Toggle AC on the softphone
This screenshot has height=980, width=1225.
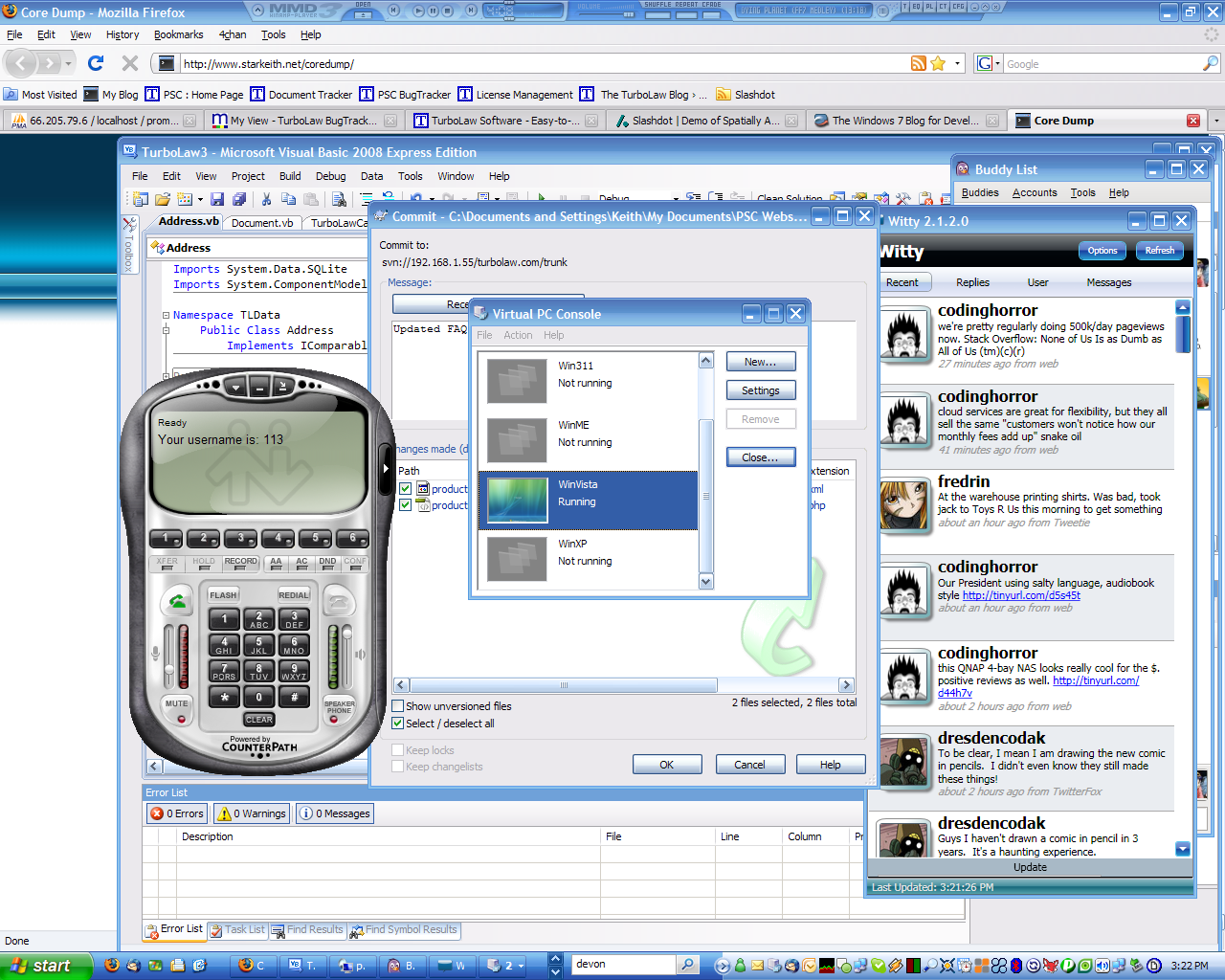(301, 563)
